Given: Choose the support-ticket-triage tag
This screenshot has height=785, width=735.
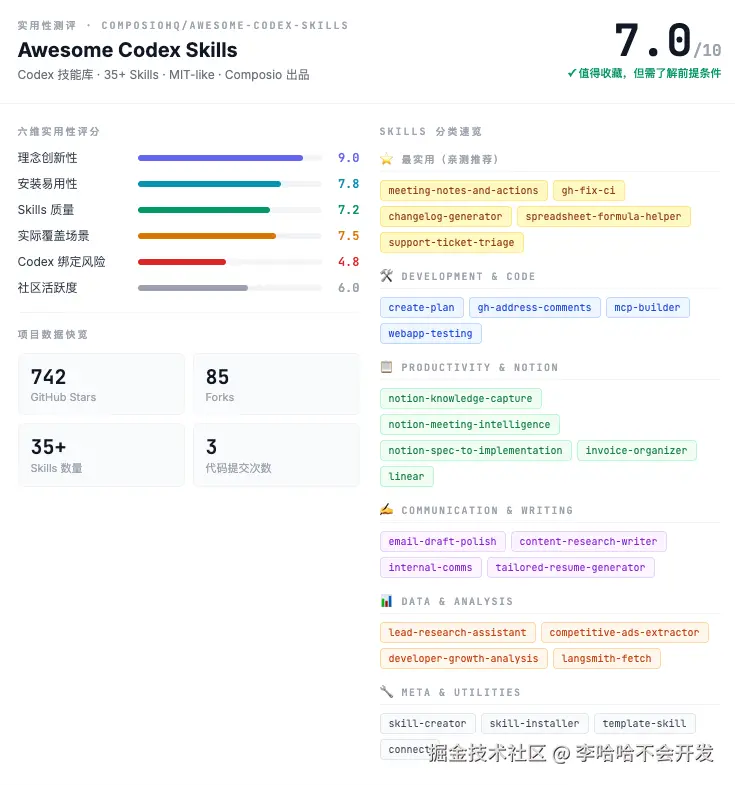Looking at the screenshot, I should [x=451, y=242].
